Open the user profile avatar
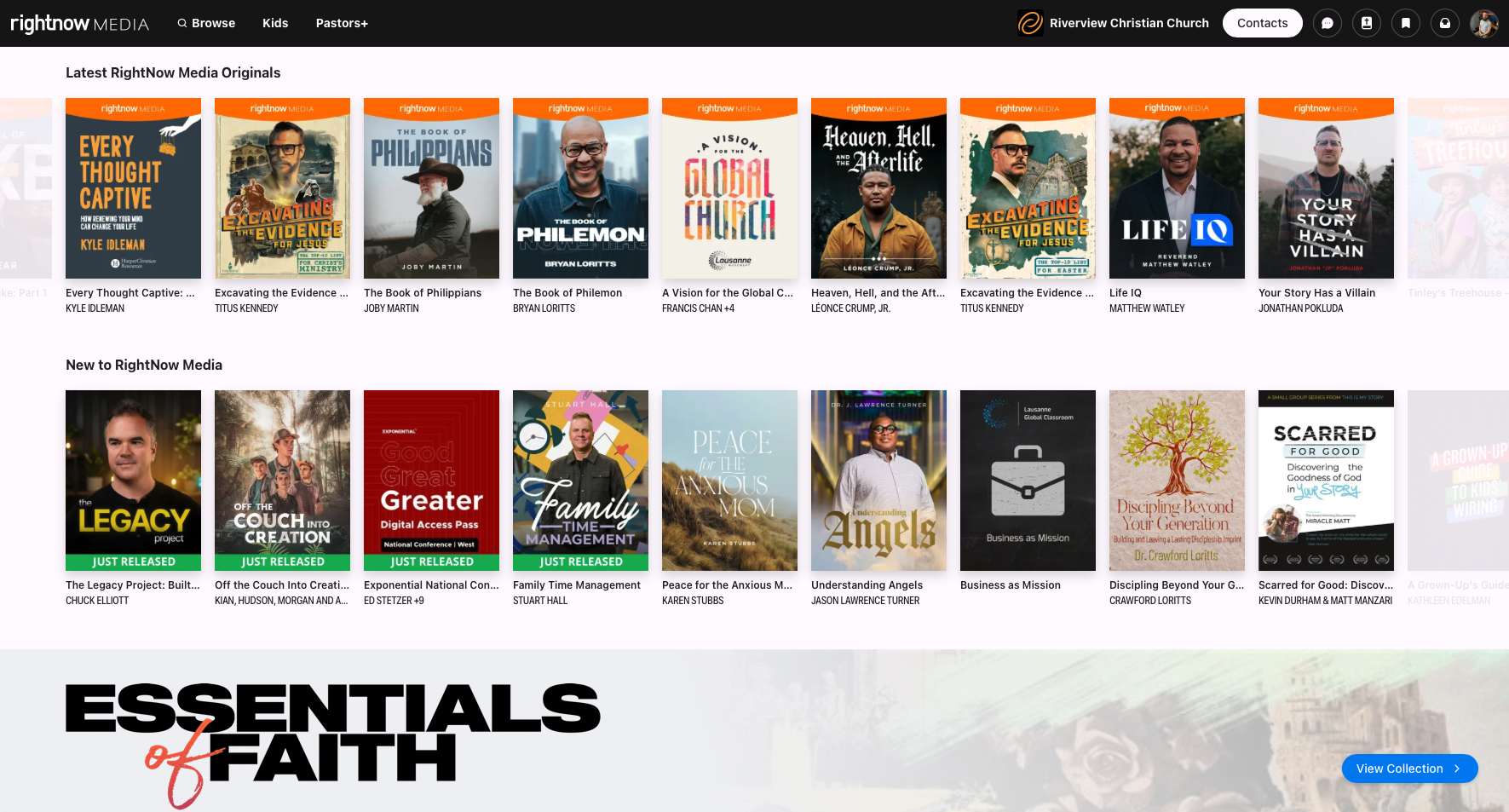 1483,23
